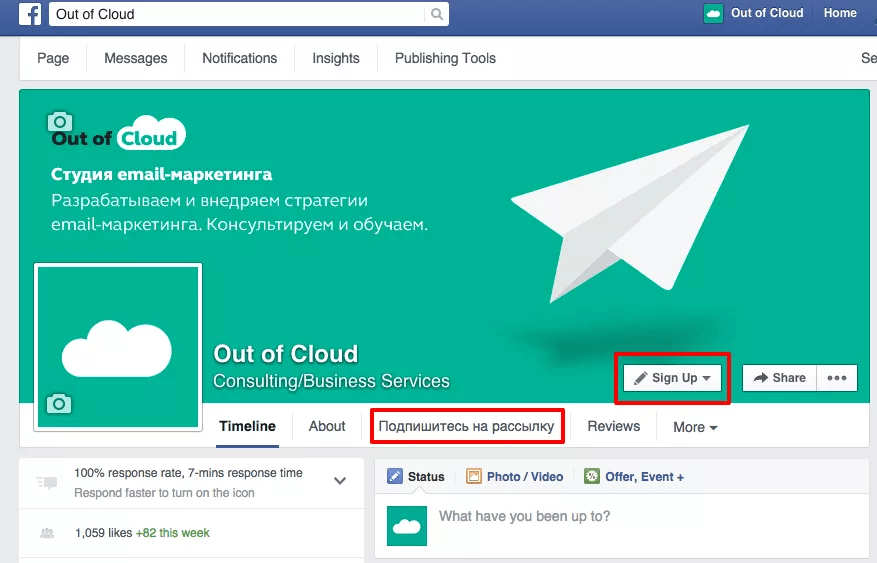Viewport: 877px width, 563px height.
Task: Click the response rate message icon
Action: pyautogui.click(x=47, y=482)
